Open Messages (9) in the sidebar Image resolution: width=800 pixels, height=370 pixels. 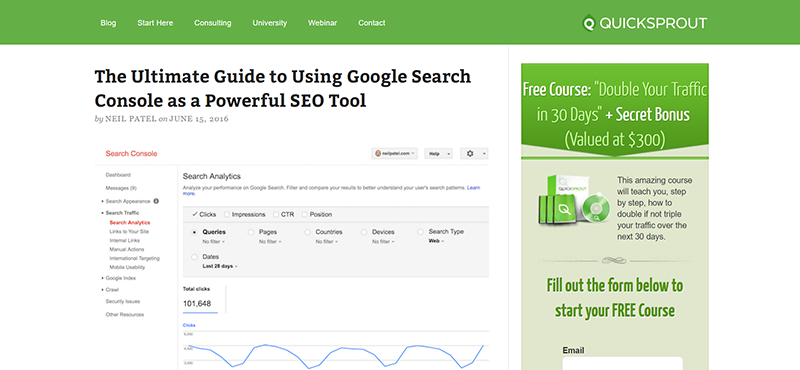pyautogui.click(x=121, y=188)
